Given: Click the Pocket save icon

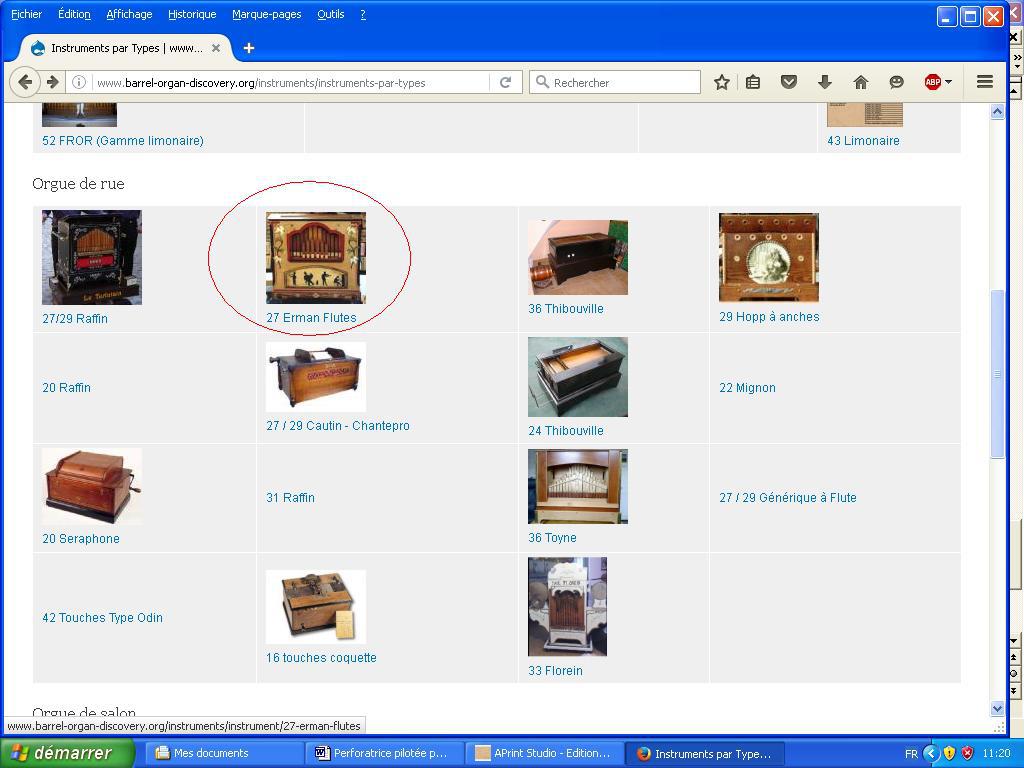Looking at the screenshot, I should tap(788, 83).
